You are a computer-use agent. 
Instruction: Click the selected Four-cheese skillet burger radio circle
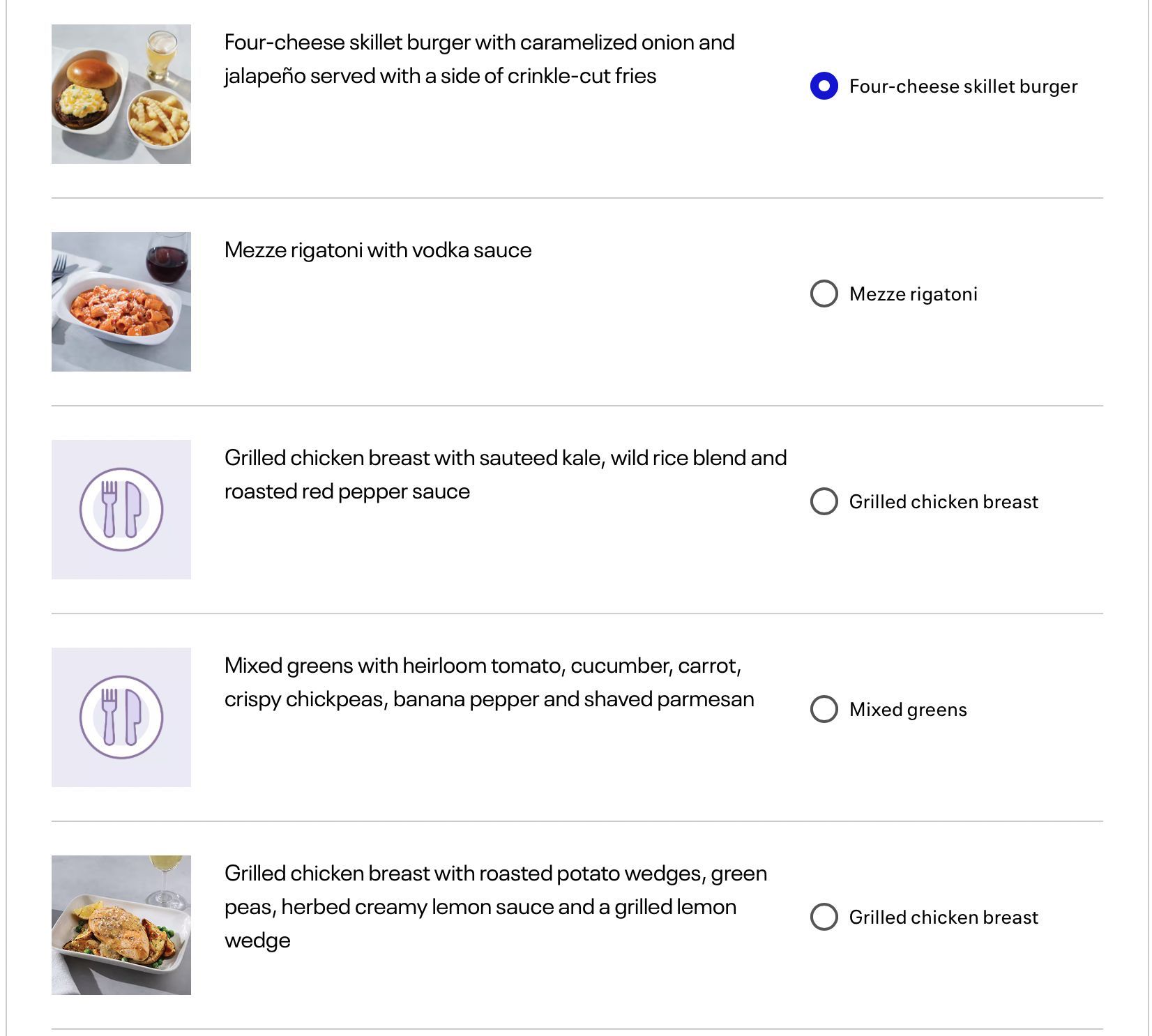[x=824, y=86]
